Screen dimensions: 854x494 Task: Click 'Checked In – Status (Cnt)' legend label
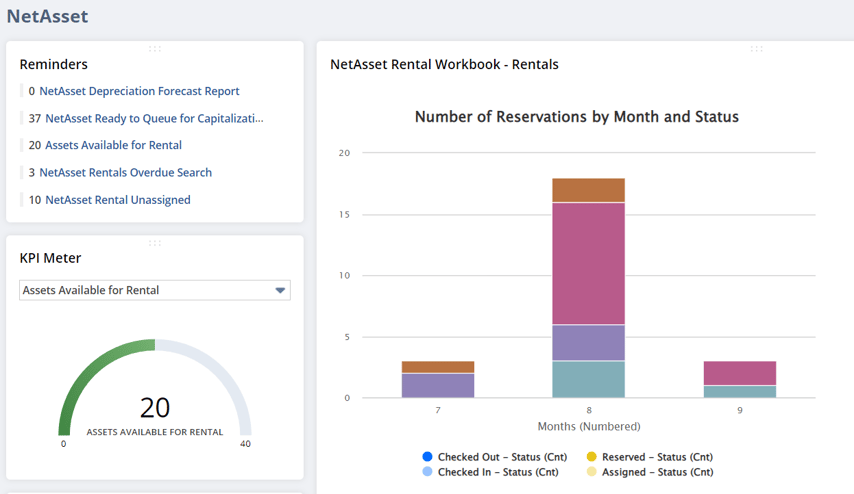498,472
